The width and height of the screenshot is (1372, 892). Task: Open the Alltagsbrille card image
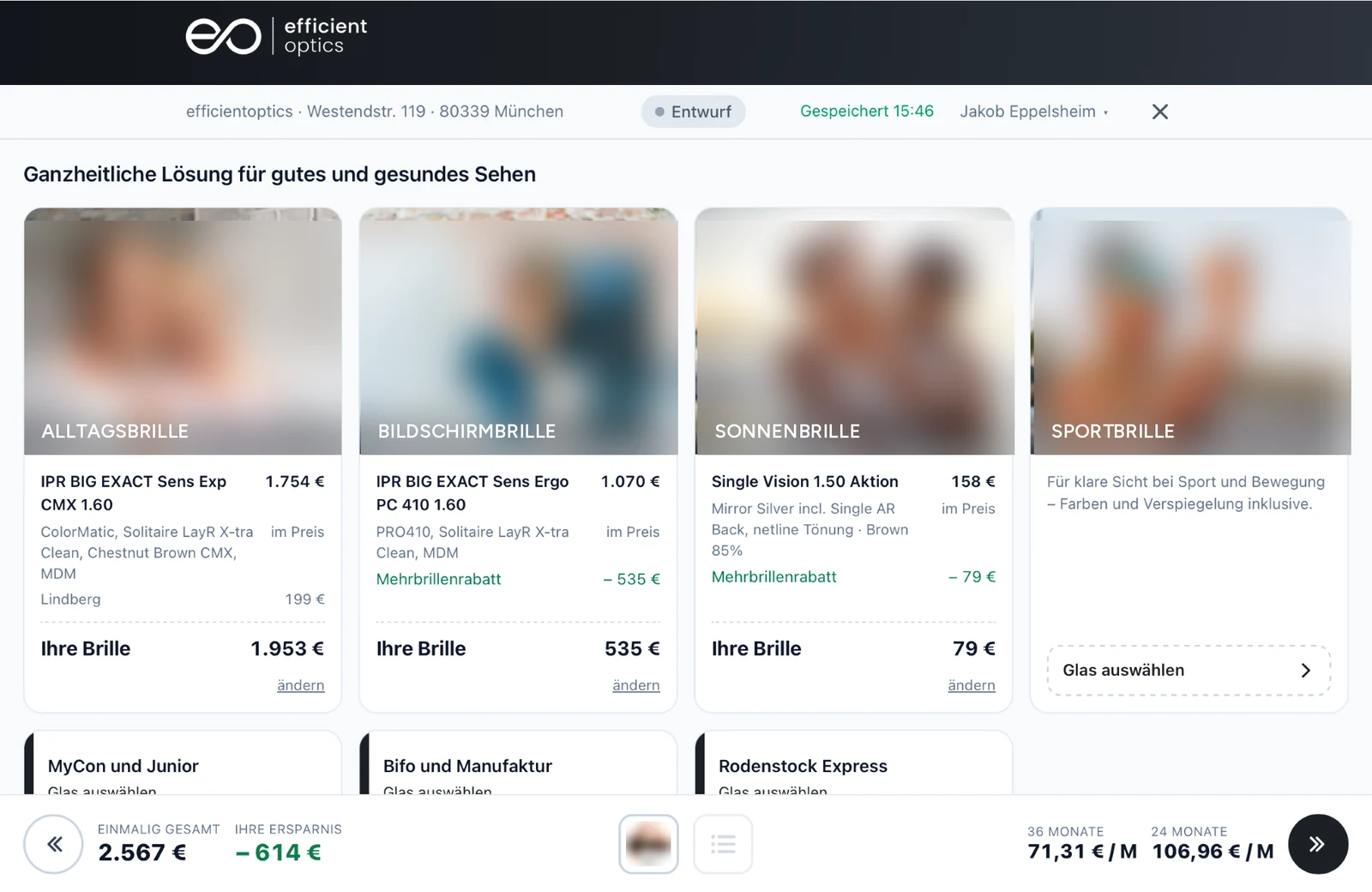(183, 331)
